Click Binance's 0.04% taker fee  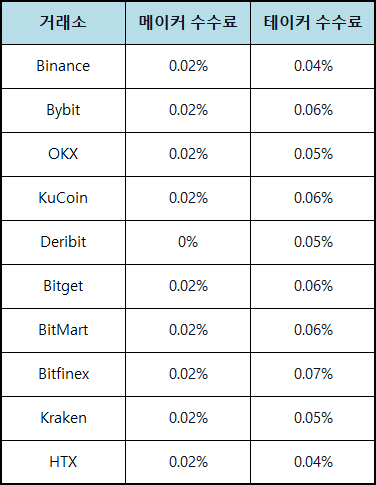pos(313,66)
